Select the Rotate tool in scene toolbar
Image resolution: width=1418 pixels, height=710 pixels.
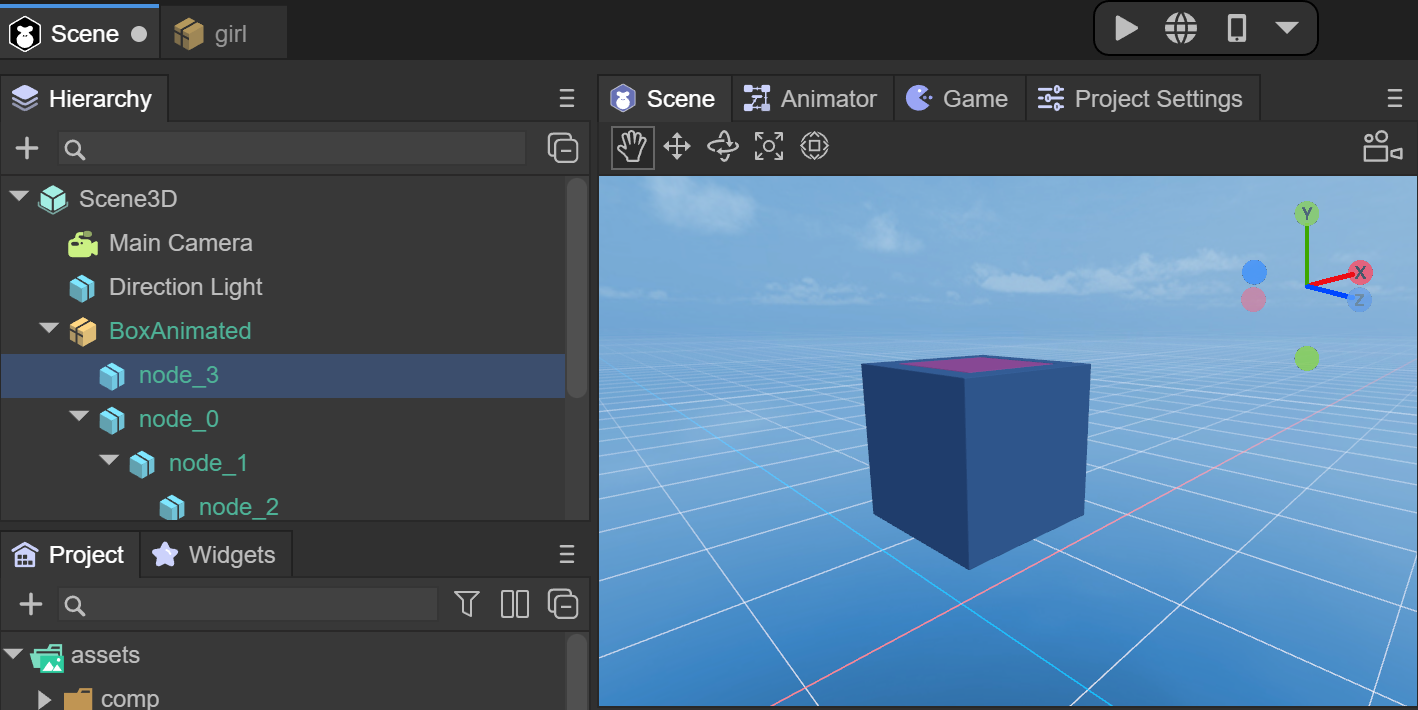click(722, 148)
